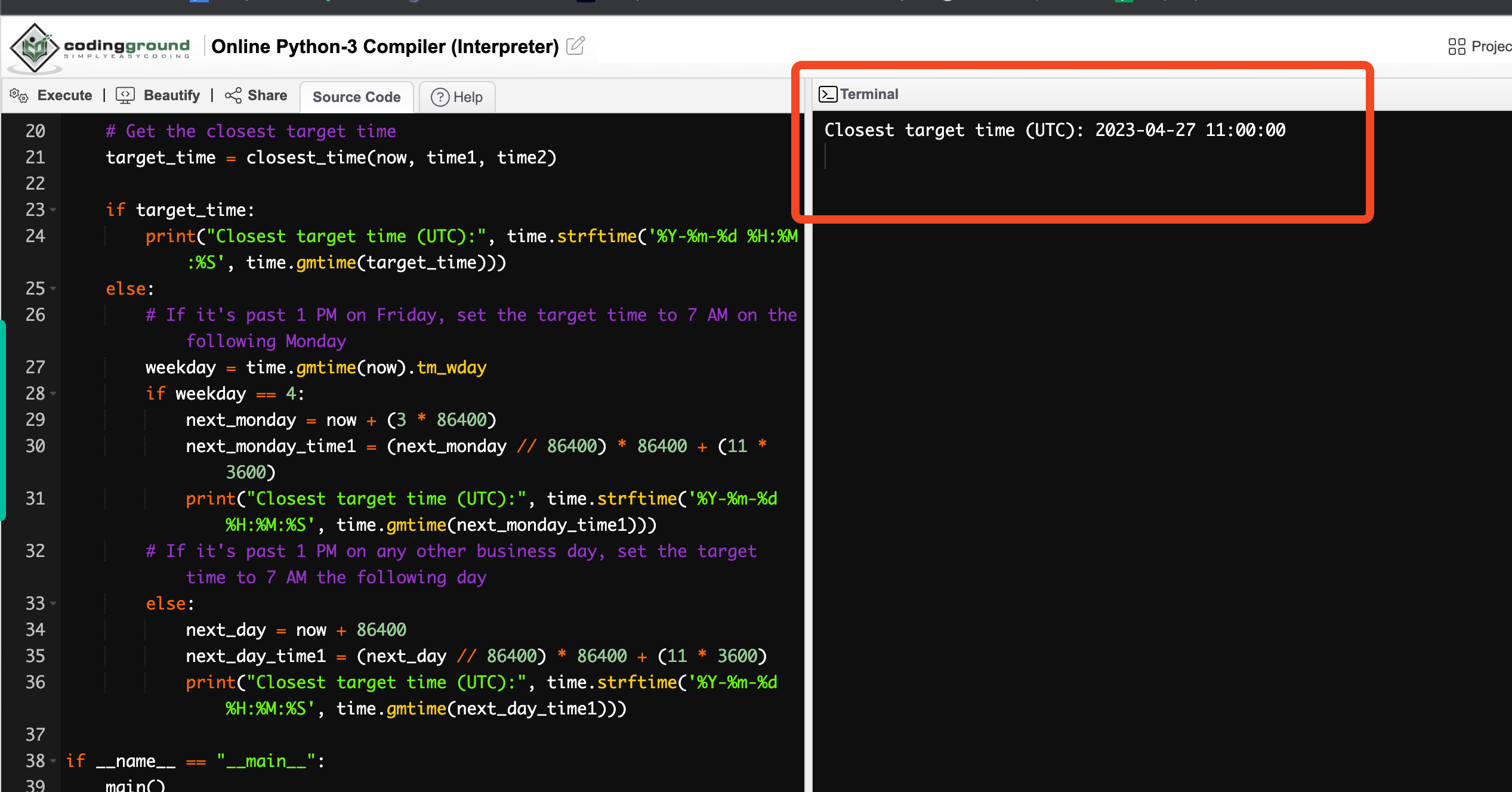Click terminal output 'Closest target time (UTC)' line

[x=1055, y=130]
